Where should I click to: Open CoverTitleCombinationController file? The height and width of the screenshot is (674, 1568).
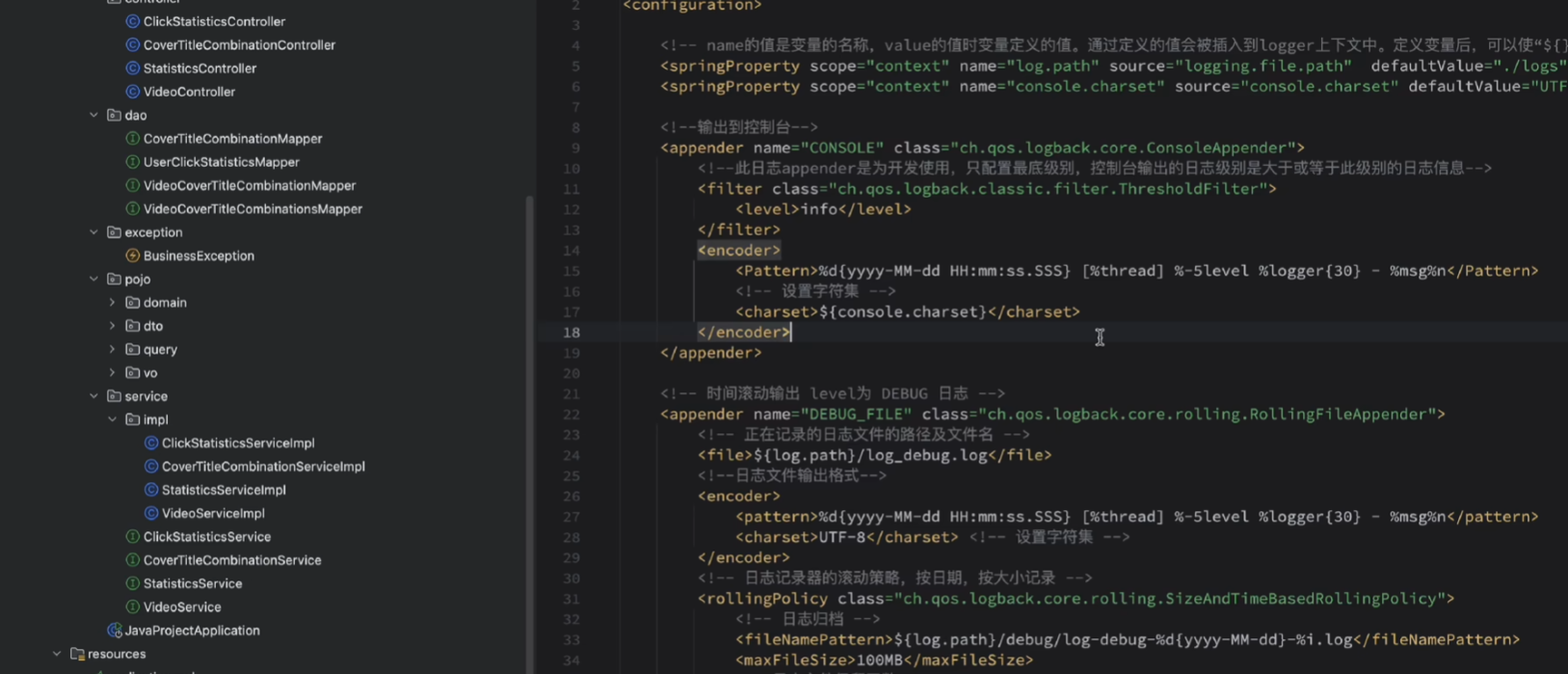click(239, 44)
